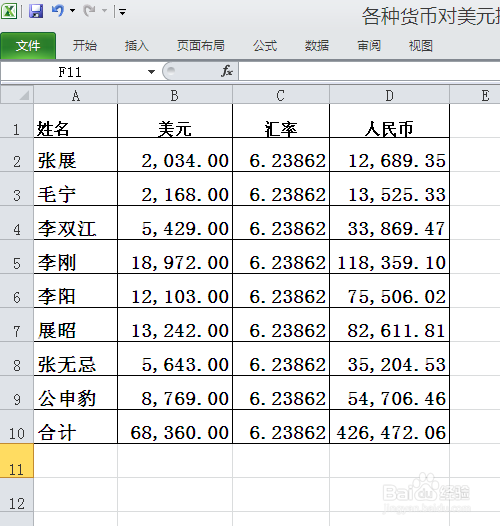Open the 页面布局 ribbon tab
The width and height of the screenshot is (500, 526).
click(201, 46)
